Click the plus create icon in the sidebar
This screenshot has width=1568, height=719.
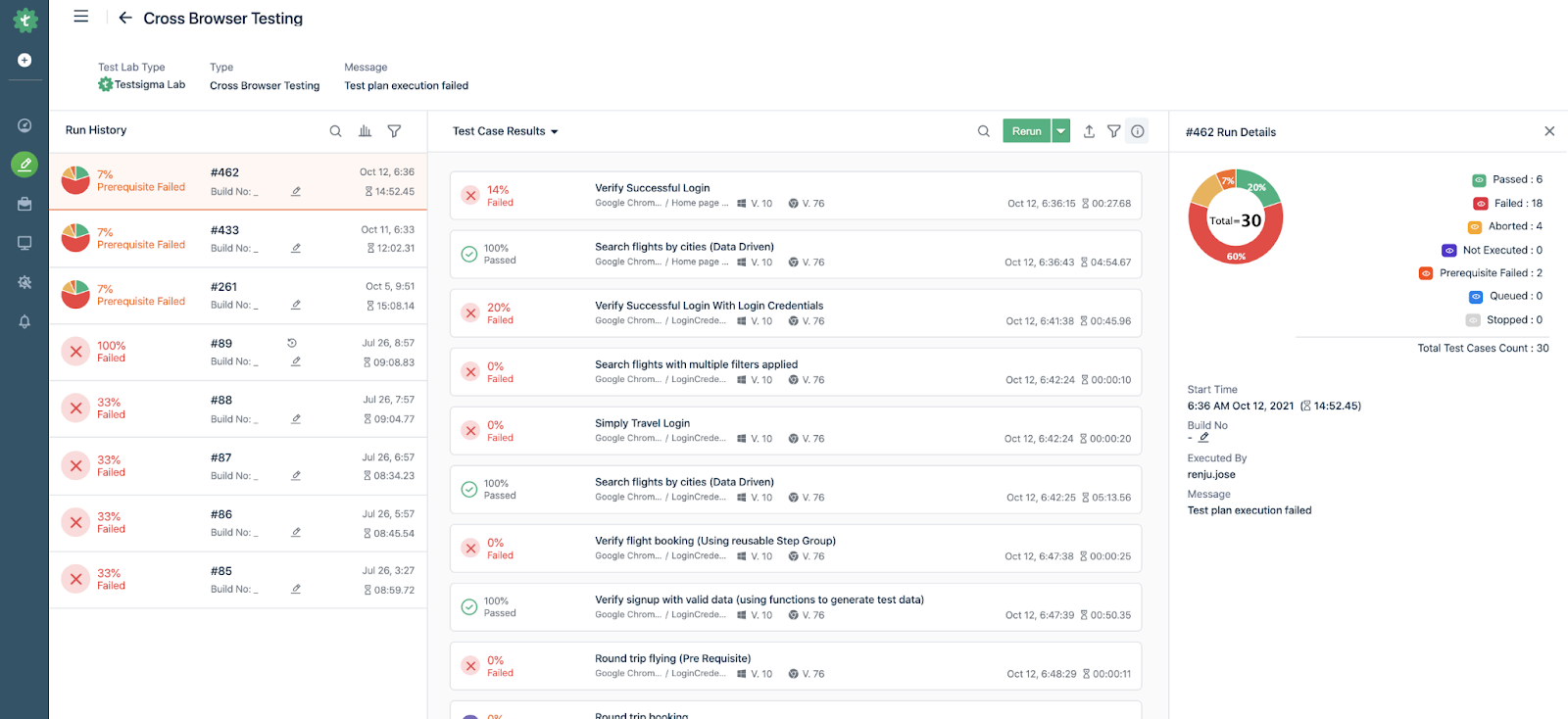coord(24,60)
